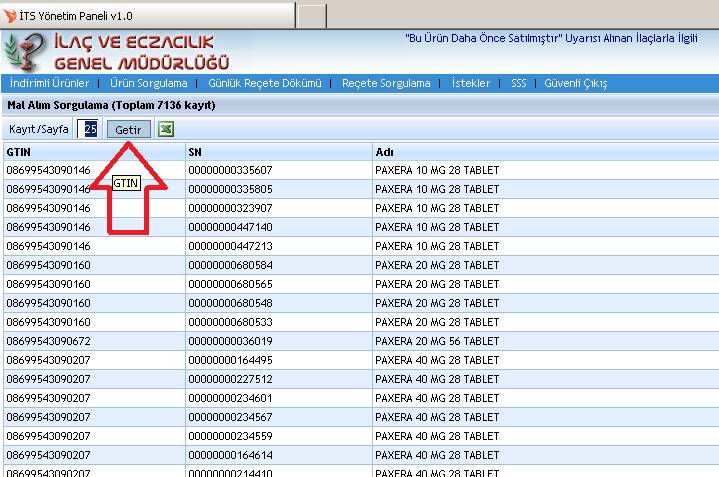Click serial number 00000000234601
This screenshot has width=719, height=477.
pyautogui.click(x=230, y=398)
